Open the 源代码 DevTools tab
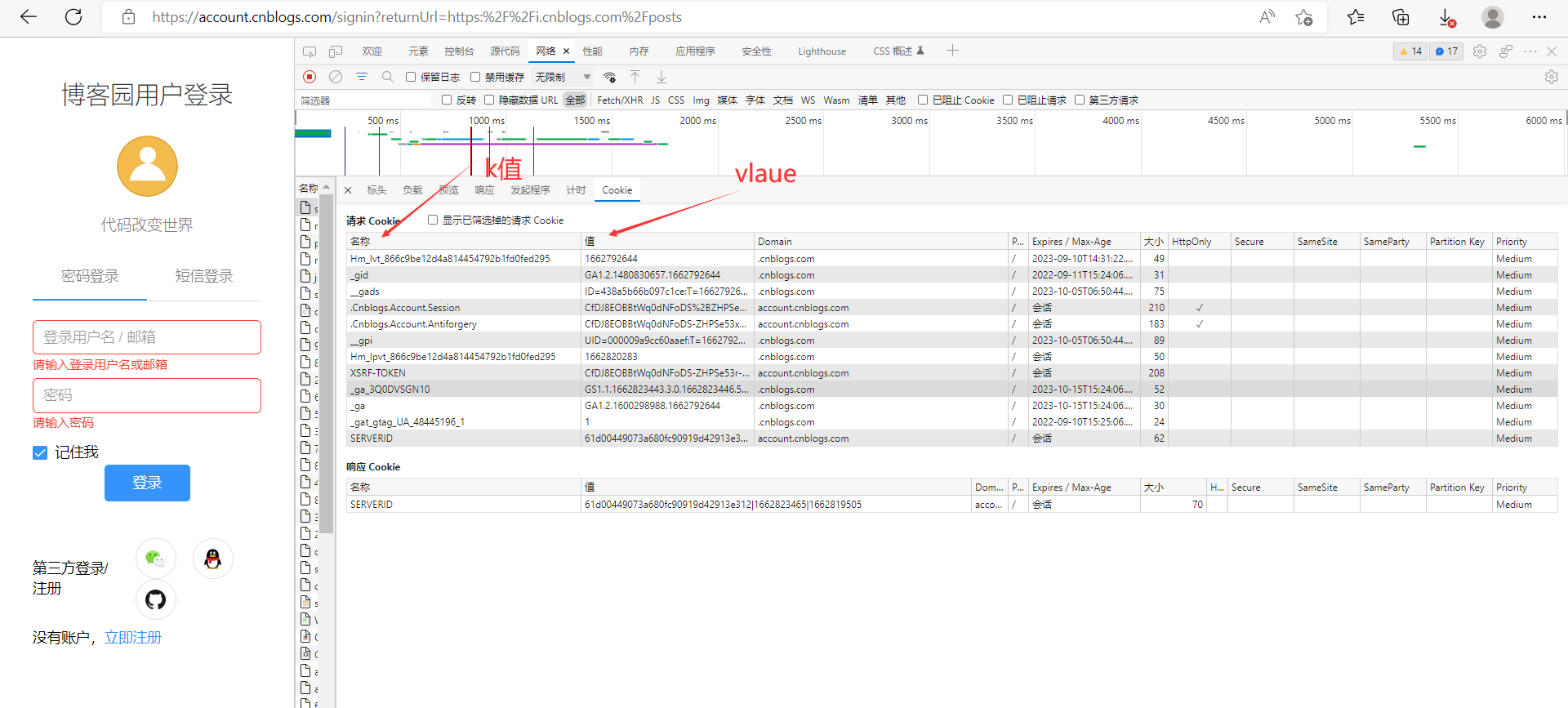The image size is (1568, 708). (x=505, y=51)
